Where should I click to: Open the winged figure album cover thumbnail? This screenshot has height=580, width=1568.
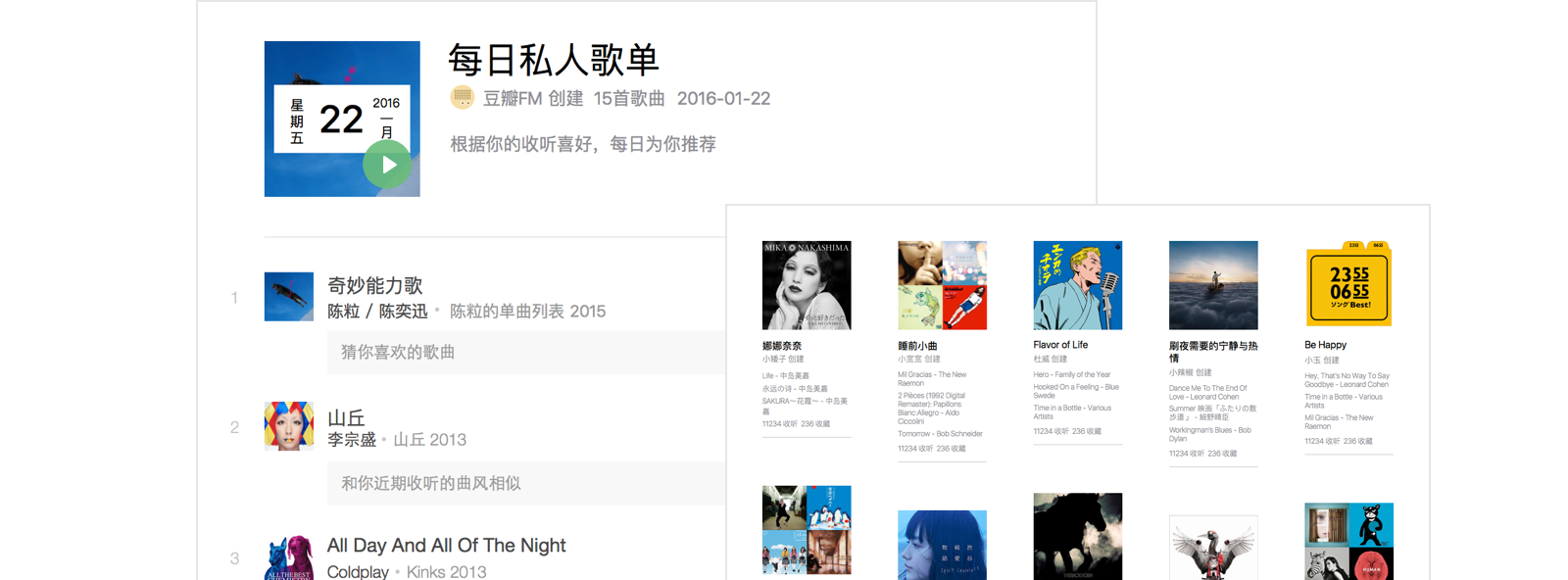click(x=1213, y=548)
